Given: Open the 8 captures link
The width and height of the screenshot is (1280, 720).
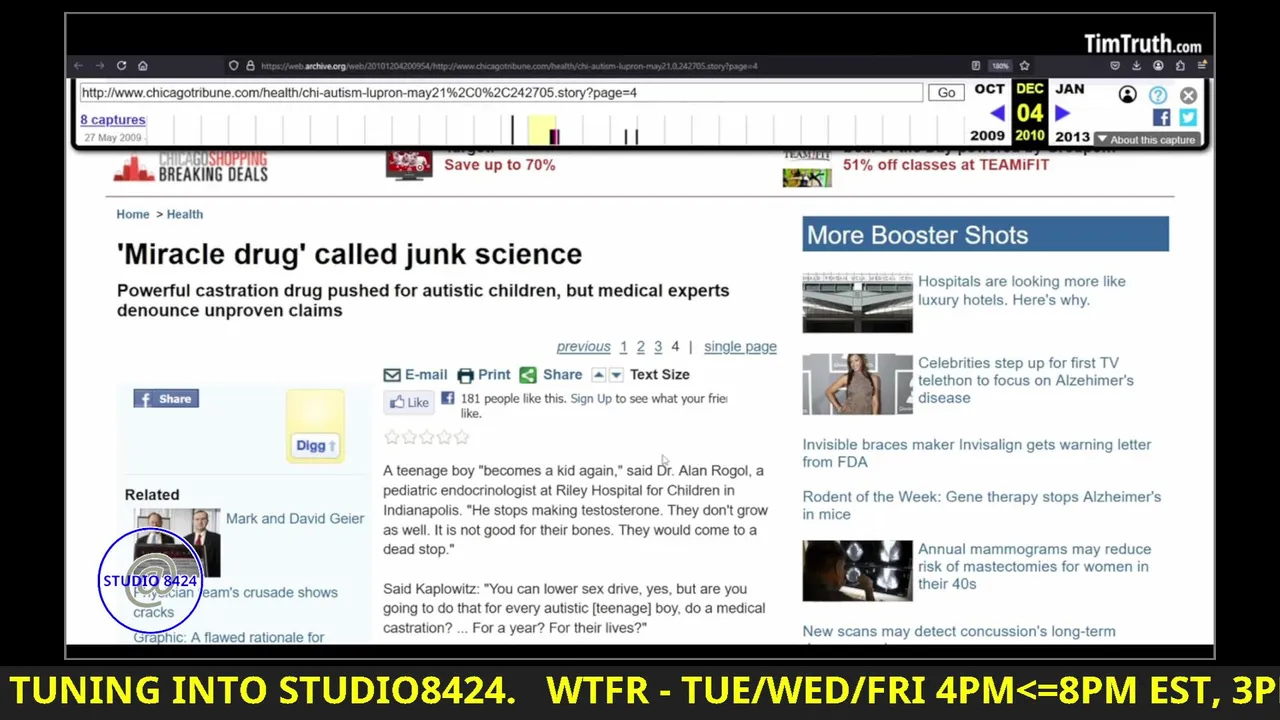Looking at the screenshot, I should 113,120.
